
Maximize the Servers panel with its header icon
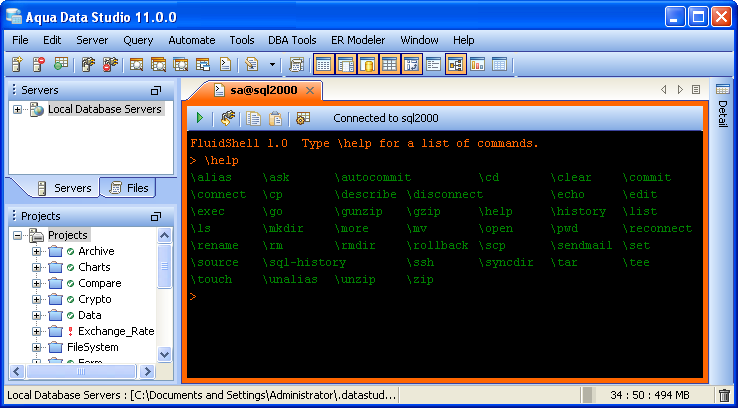pos(156,90)
